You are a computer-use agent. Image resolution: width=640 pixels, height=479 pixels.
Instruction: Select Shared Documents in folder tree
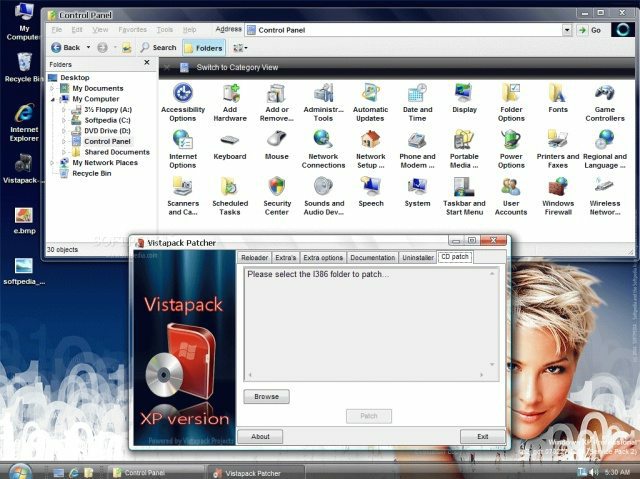[117, 152]
